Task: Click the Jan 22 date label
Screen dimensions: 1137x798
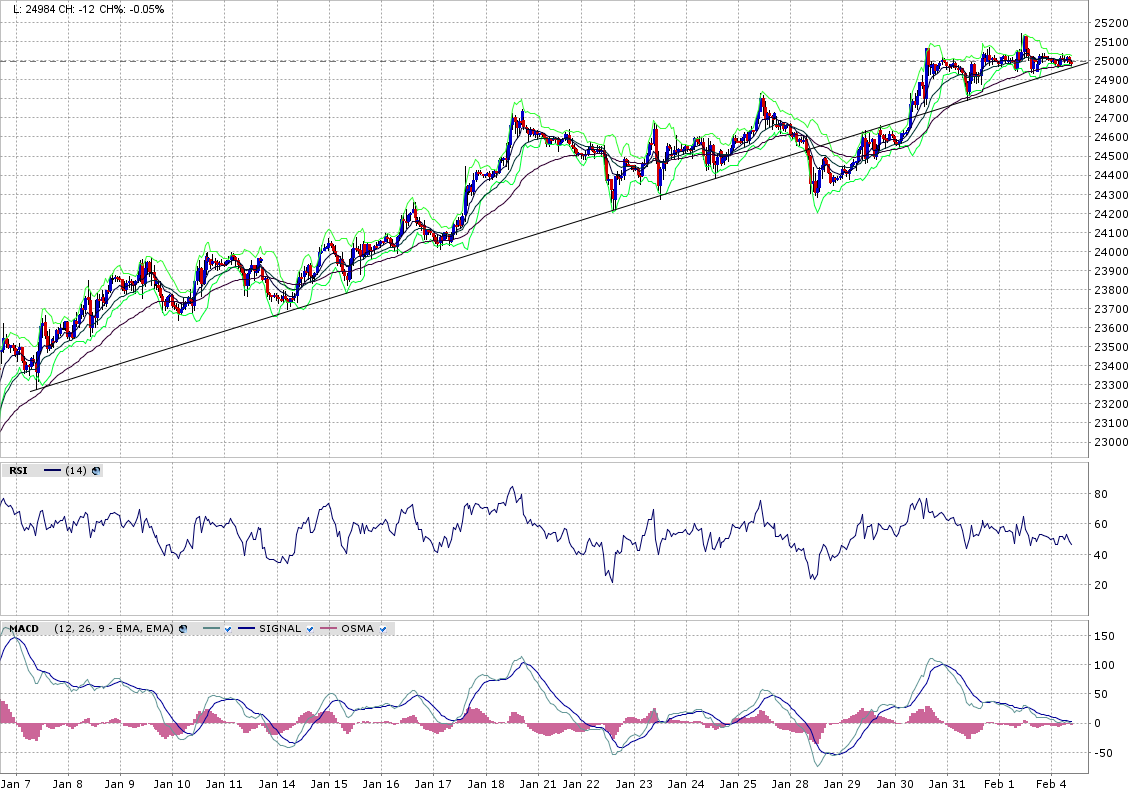Action: pyautogui.click(x=582, y=784)
